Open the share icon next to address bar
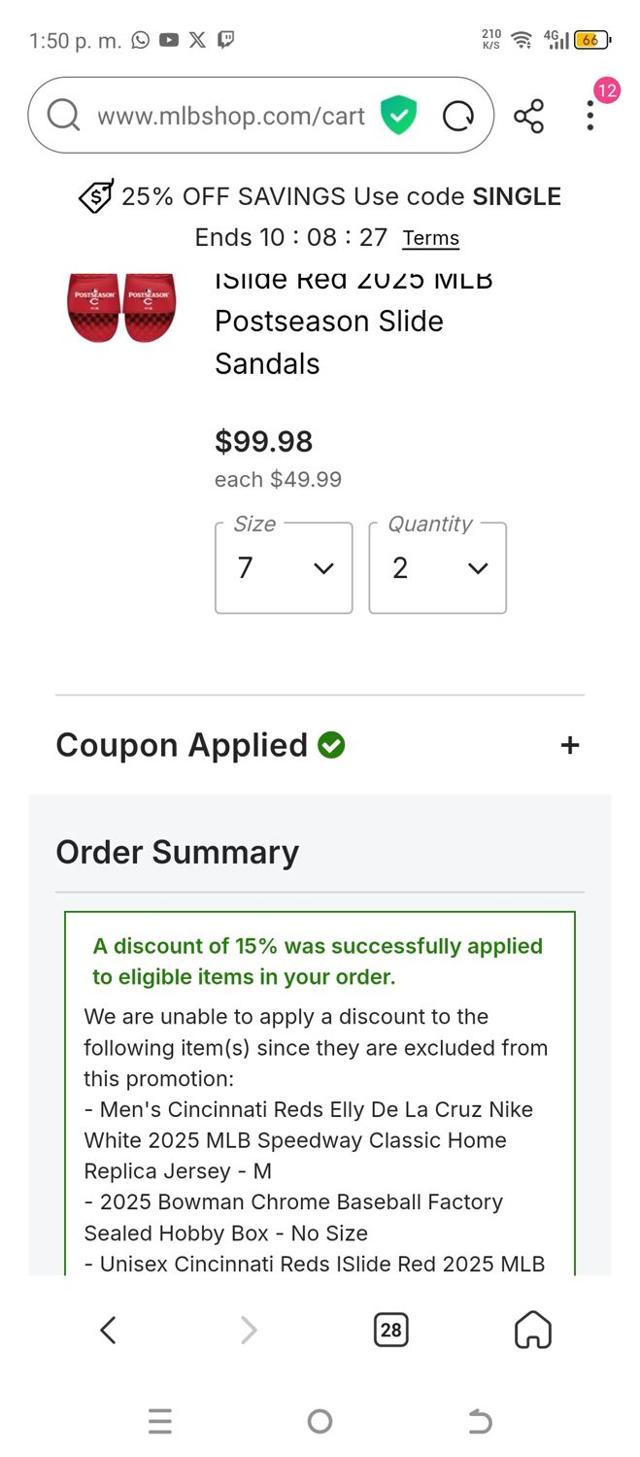 point(529,116)
